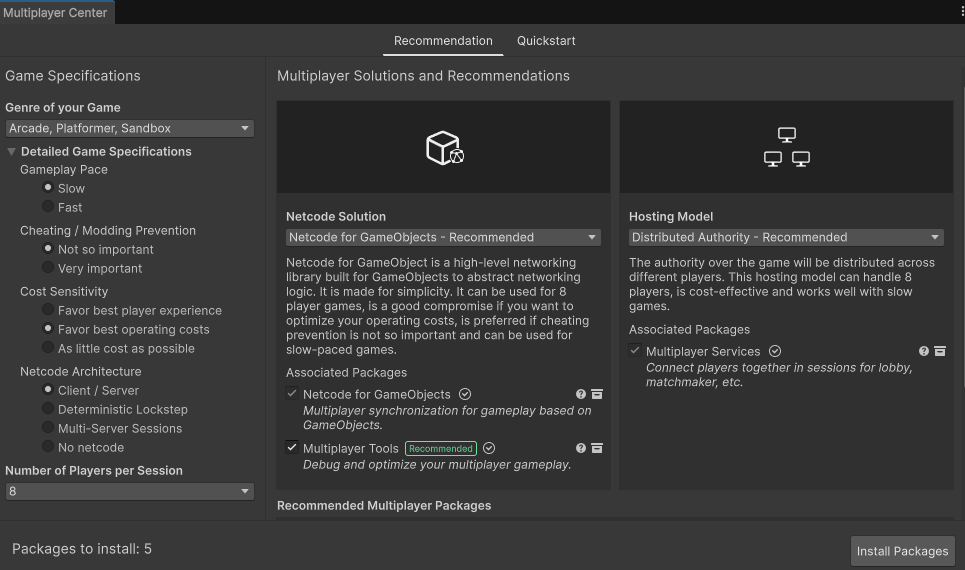Click the Cheating / Modding Prevention label

[x=108, y=230]
